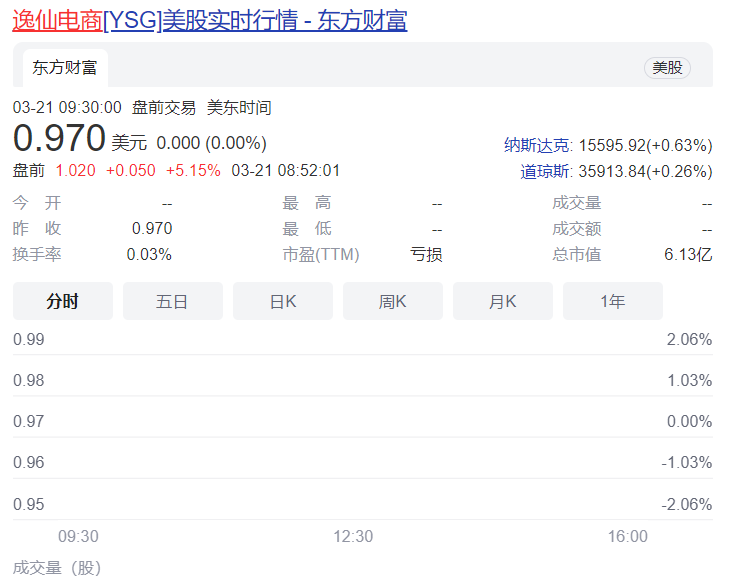Image resolution: width=733 pixels, height=580 pixels.
Task: Switch chart to 分时 view
Action: click(x=63, y=301)
